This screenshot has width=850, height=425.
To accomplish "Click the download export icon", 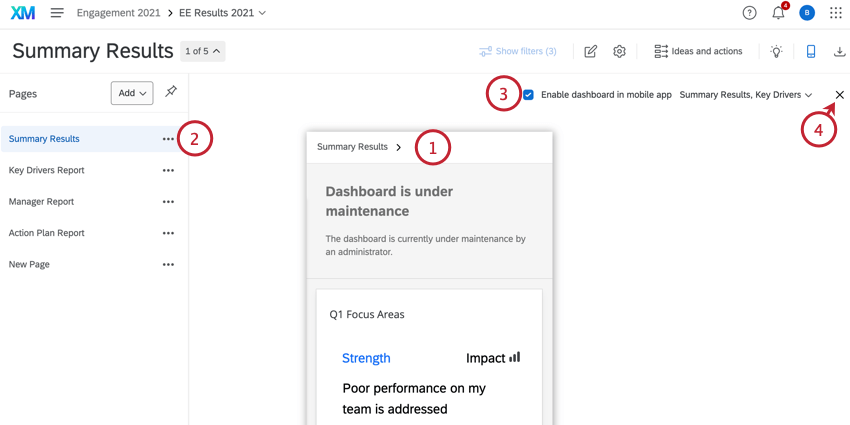I will (839, 51).
